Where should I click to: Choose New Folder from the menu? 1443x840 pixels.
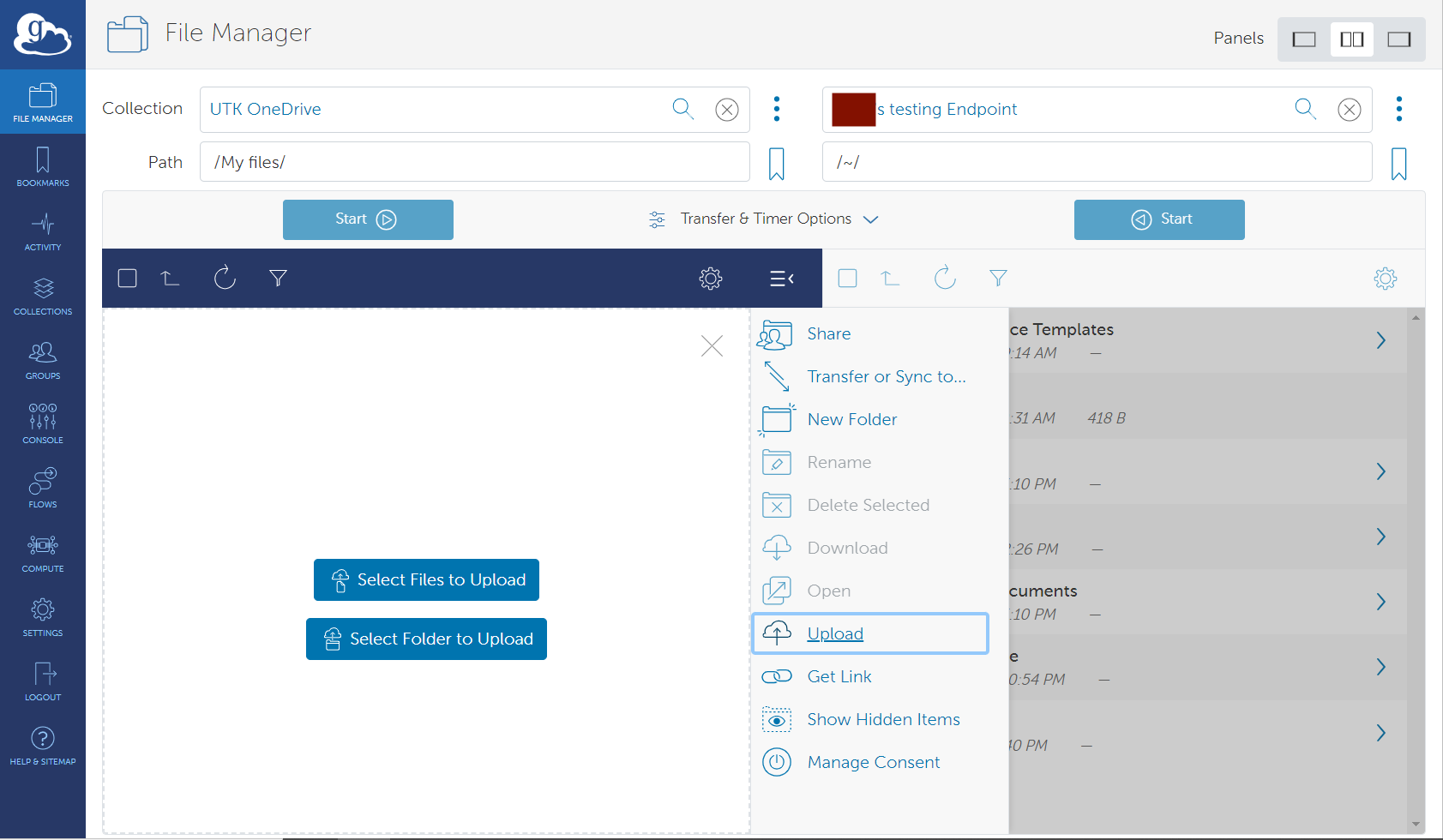coord(851,419)
